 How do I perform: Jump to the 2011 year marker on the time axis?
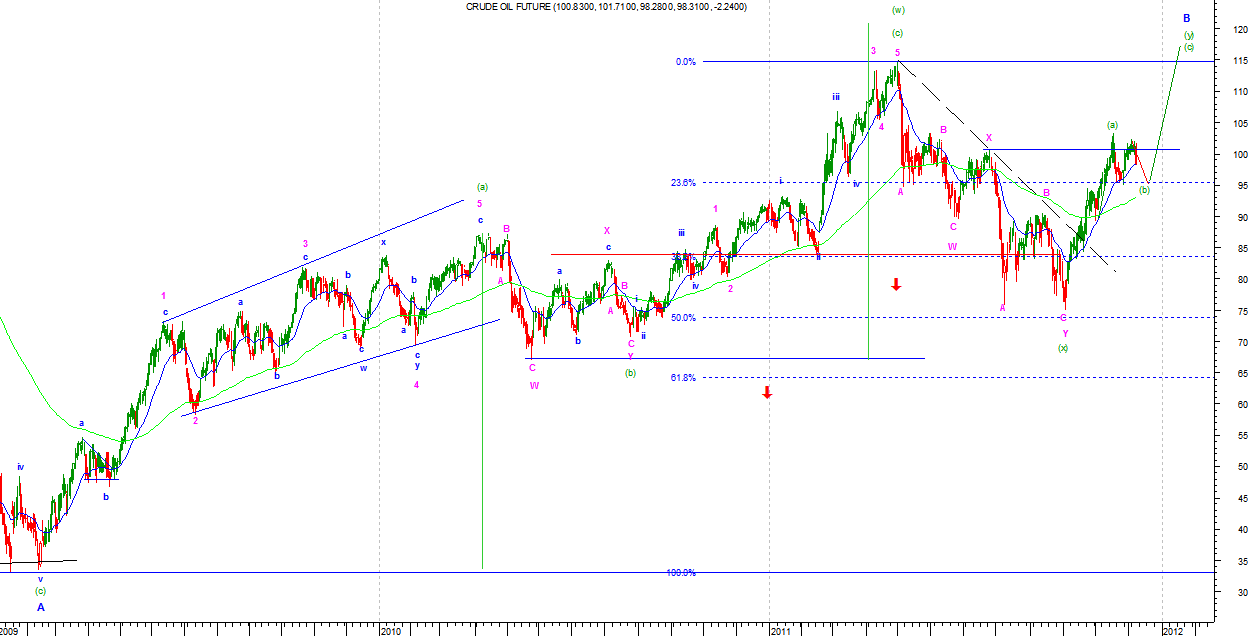point(781,630)
